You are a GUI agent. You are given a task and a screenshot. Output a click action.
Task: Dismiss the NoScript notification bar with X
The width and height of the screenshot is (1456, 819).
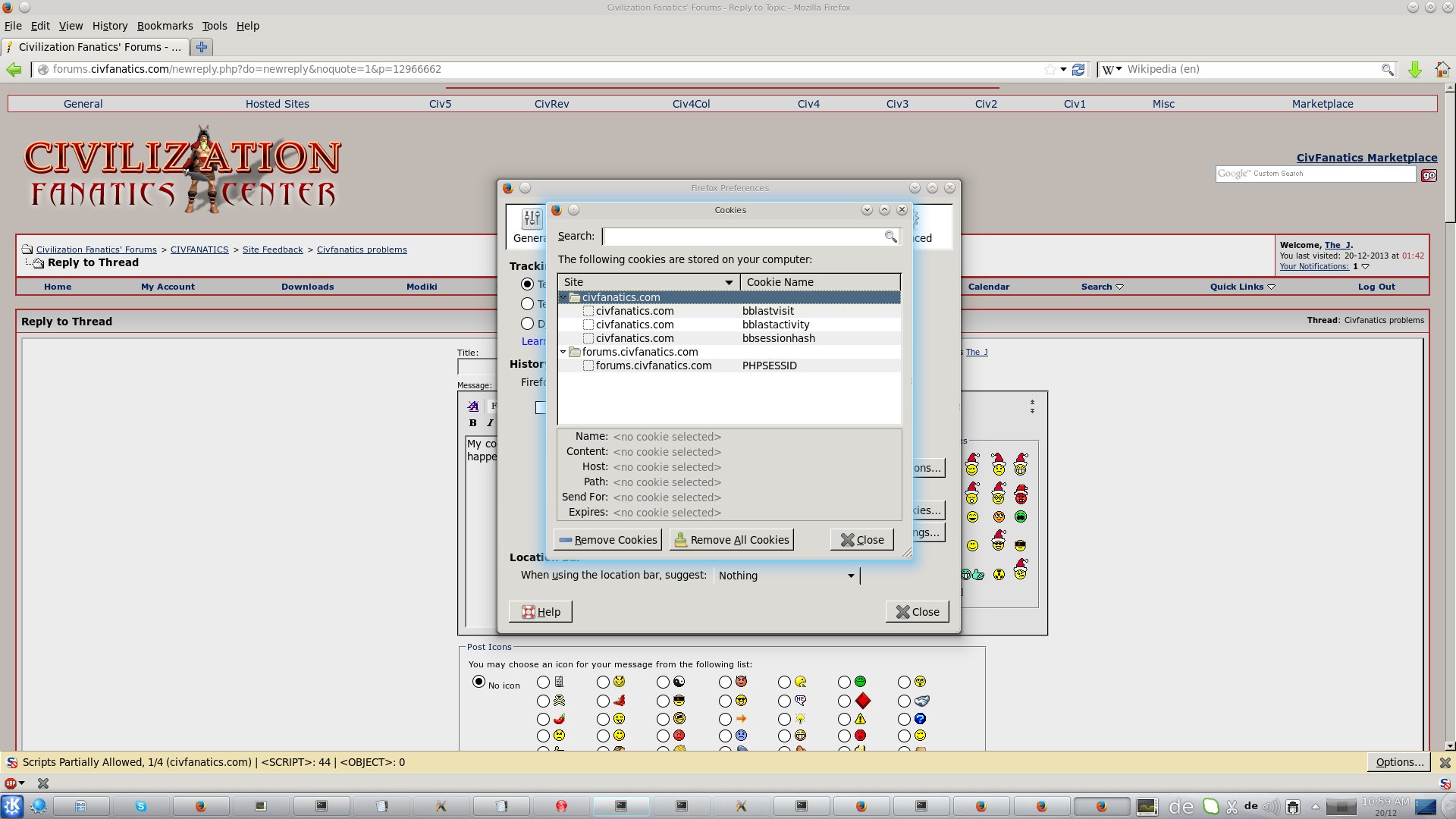pyautogui.click(x=1445, y=763)
